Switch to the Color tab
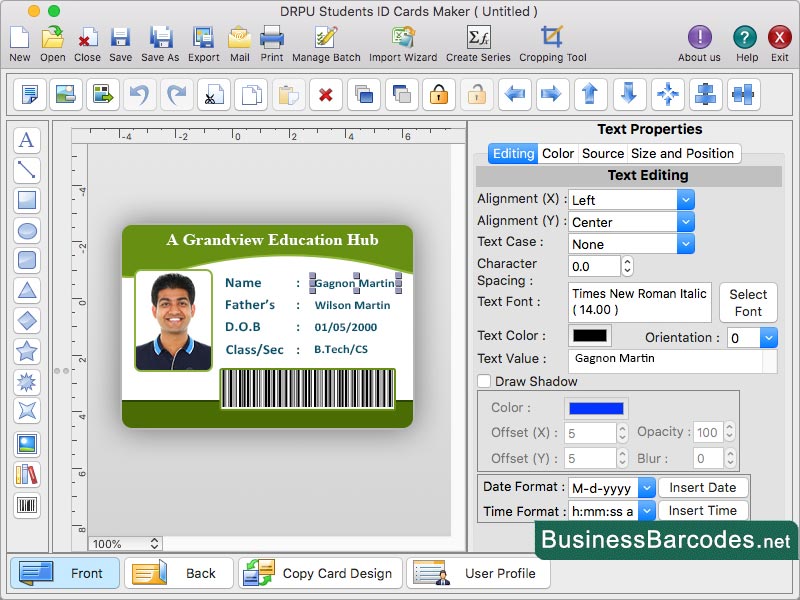 [559, 153]
